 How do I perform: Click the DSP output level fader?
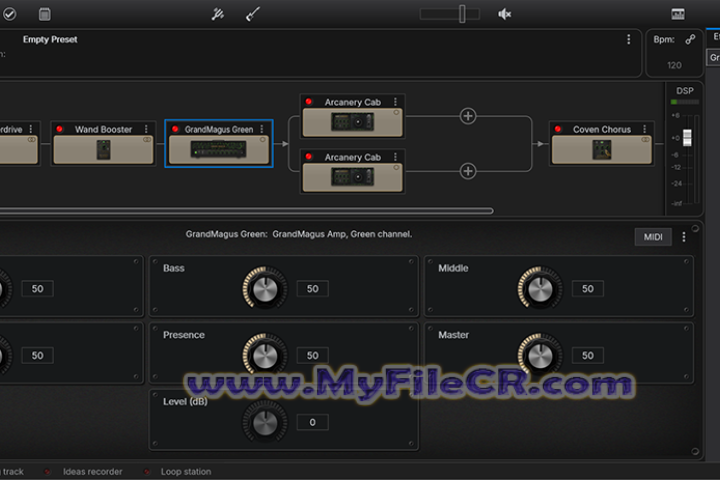click(687, 137)
